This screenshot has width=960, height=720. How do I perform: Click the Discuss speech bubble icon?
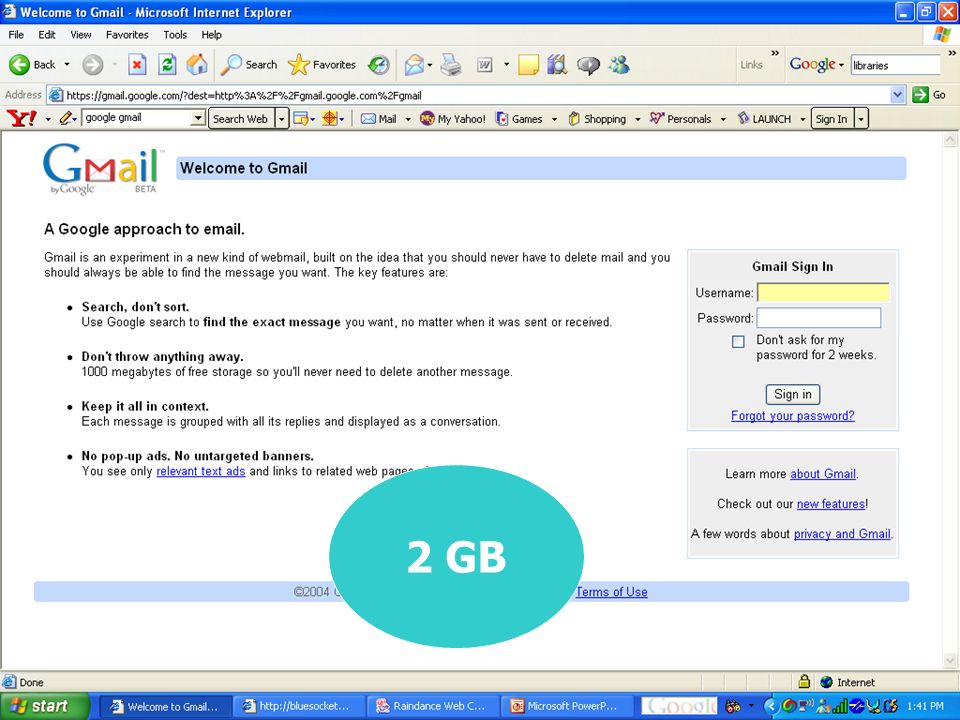click(588, 65)
